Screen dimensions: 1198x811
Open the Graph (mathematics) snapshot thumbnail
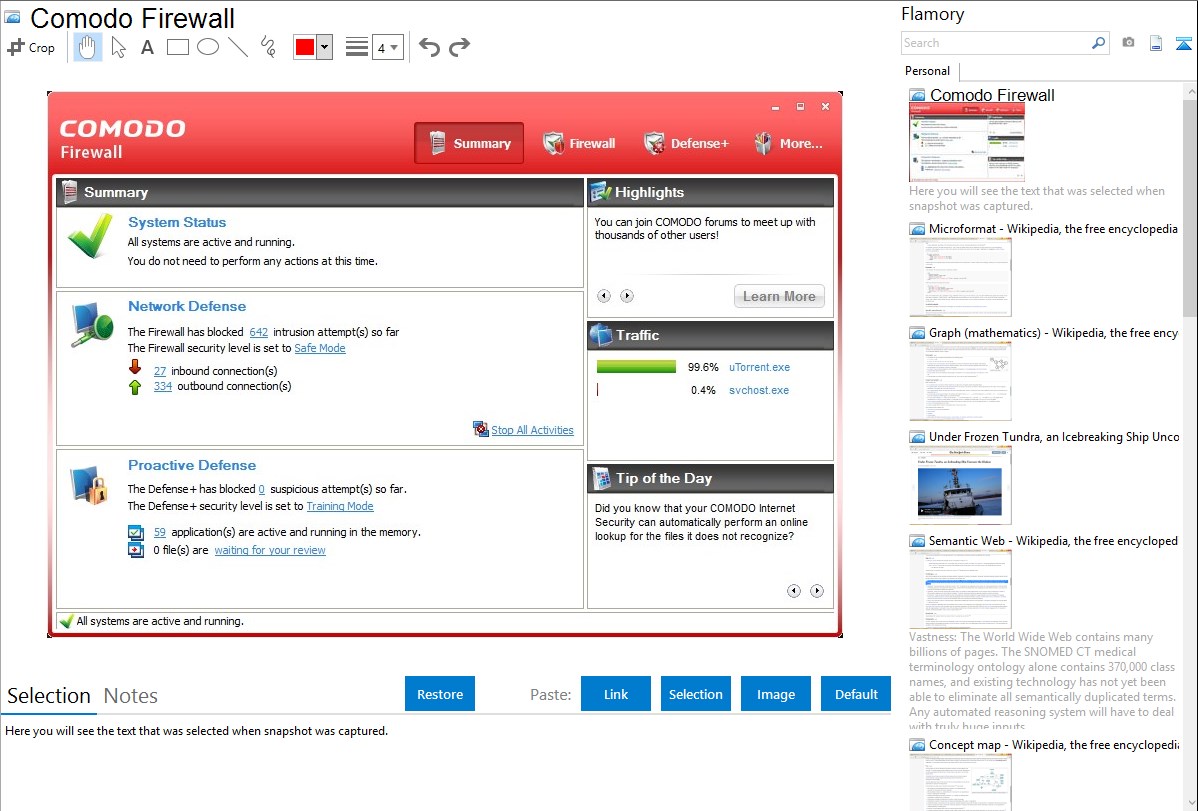click(960, 381)
